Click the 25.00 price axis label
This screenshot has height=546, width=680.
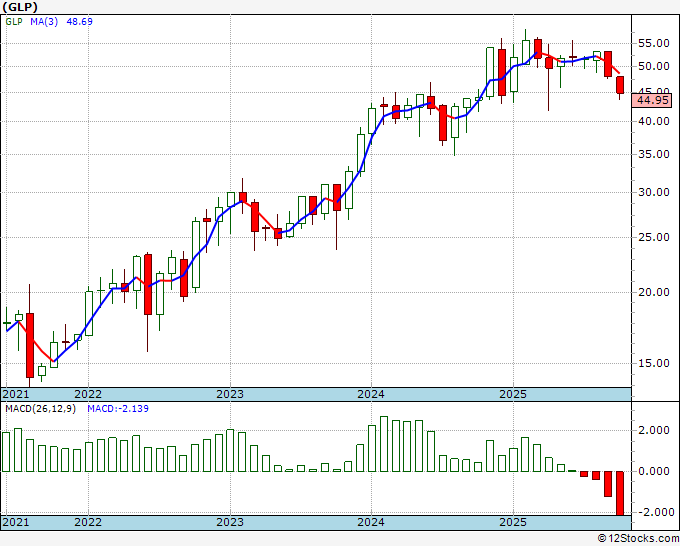tap(654, 237)
